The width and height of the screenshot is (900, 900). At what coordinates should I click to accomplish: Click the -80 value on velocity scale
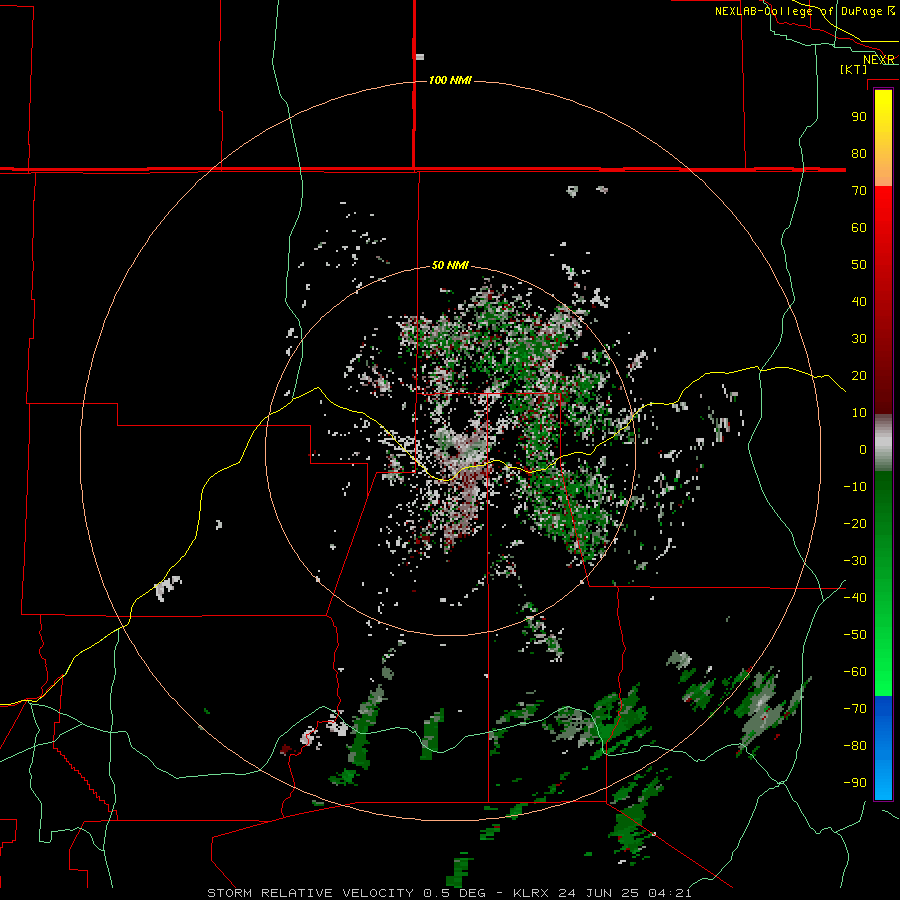(855, 746)
